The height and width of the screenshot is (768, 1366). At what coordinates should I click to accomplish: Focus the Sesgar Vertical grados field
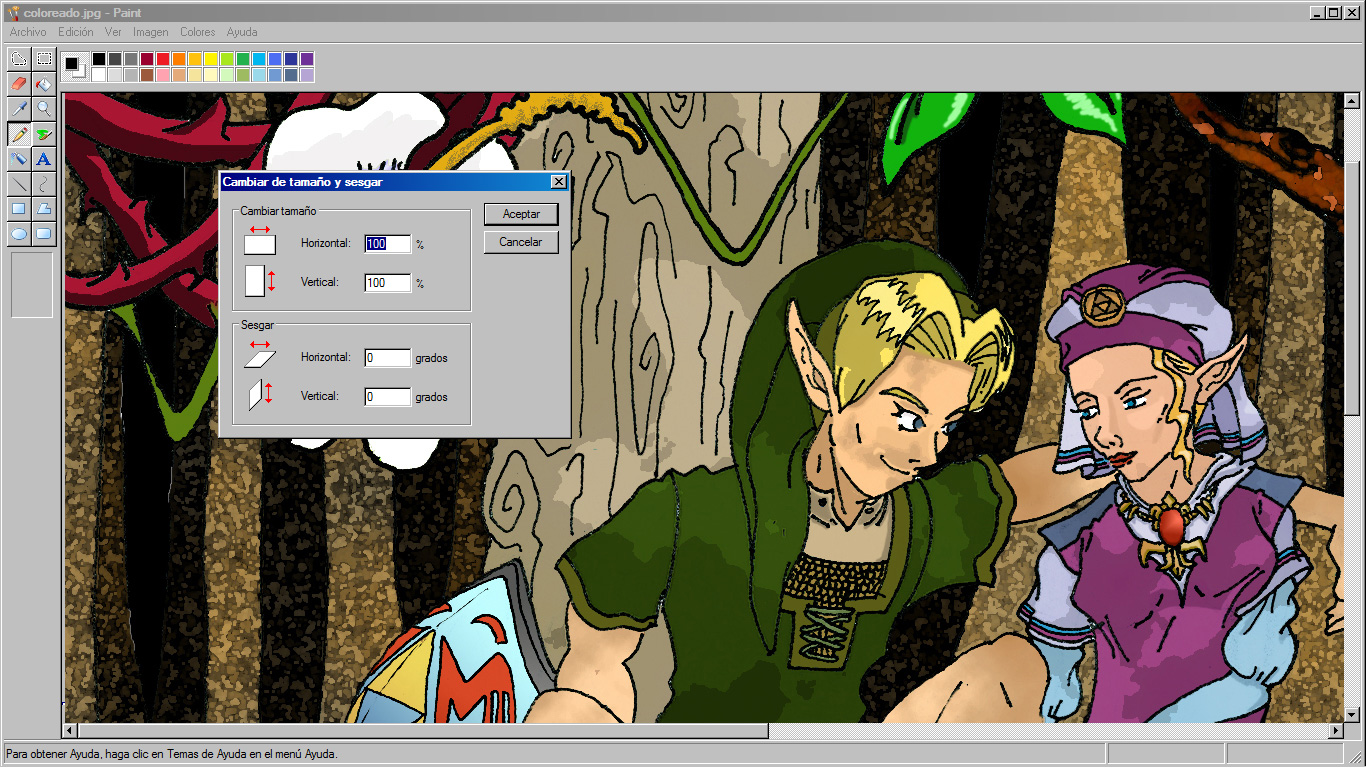pos(388,397)
